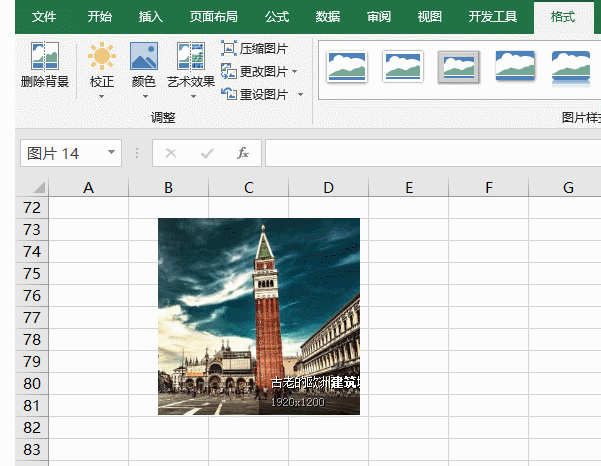This screenshot has width=601, height=466.
Task: Click 压缩图片 compress pictures
Action: 255,48
